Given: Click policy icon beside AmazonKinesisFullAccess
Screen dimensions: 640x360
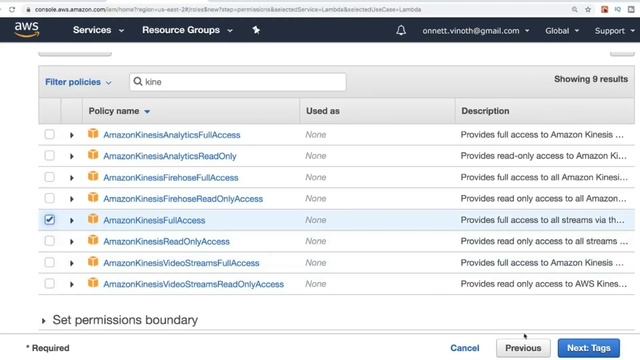Looking at the screenshot, I should pos(93,219).
